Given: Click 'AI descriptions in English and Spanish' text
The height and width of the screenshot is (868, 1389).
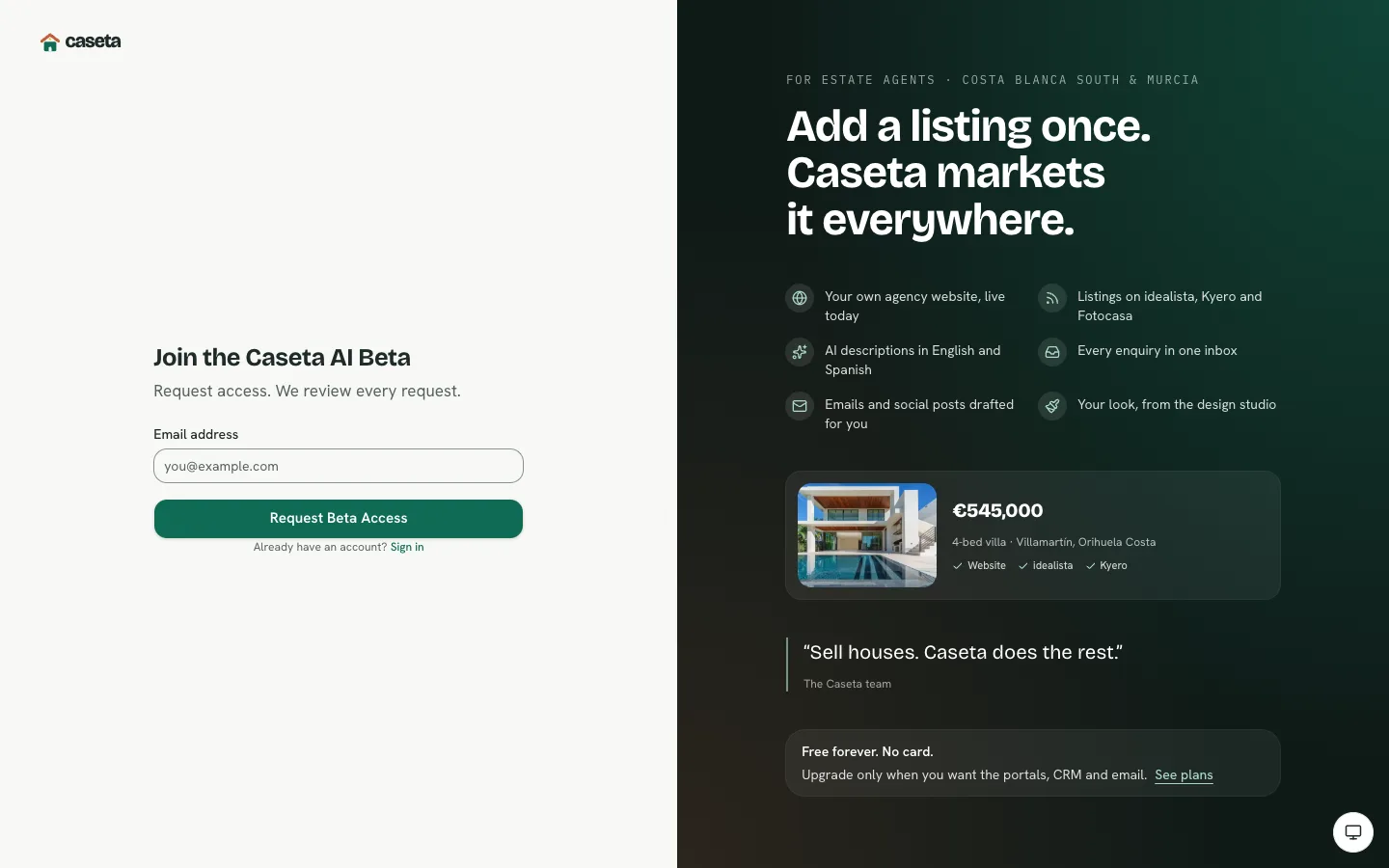Looking at the screenshot, I should coord(912,360).
